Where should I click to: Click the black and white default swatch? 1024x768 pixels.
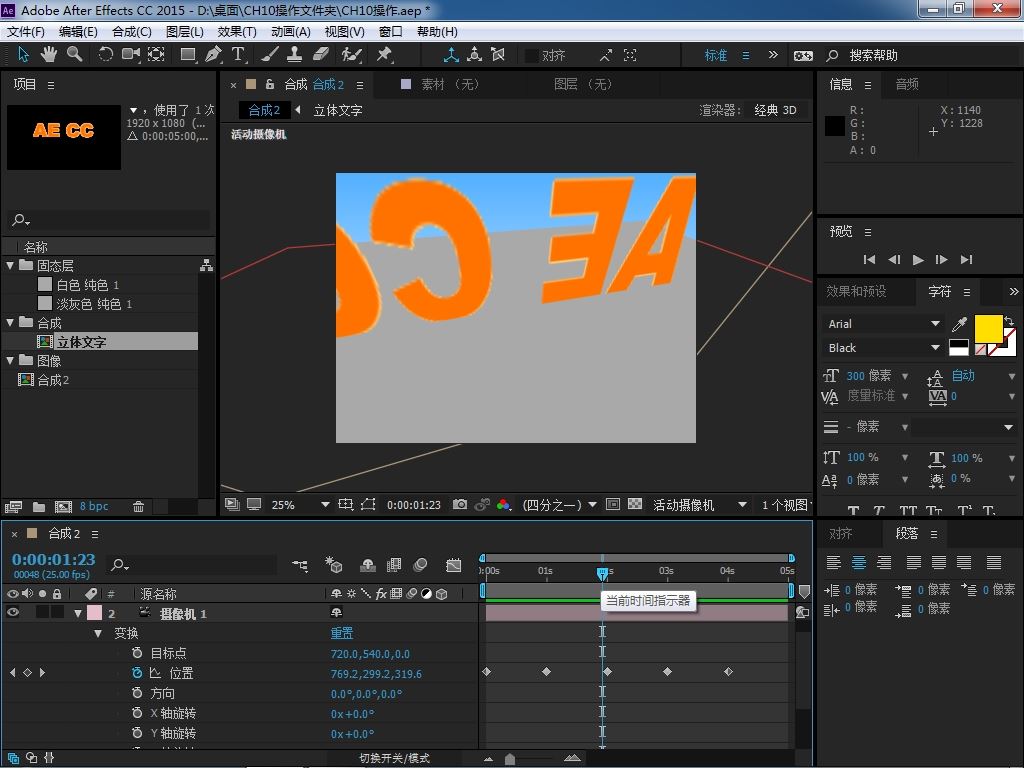coord(959,347)
